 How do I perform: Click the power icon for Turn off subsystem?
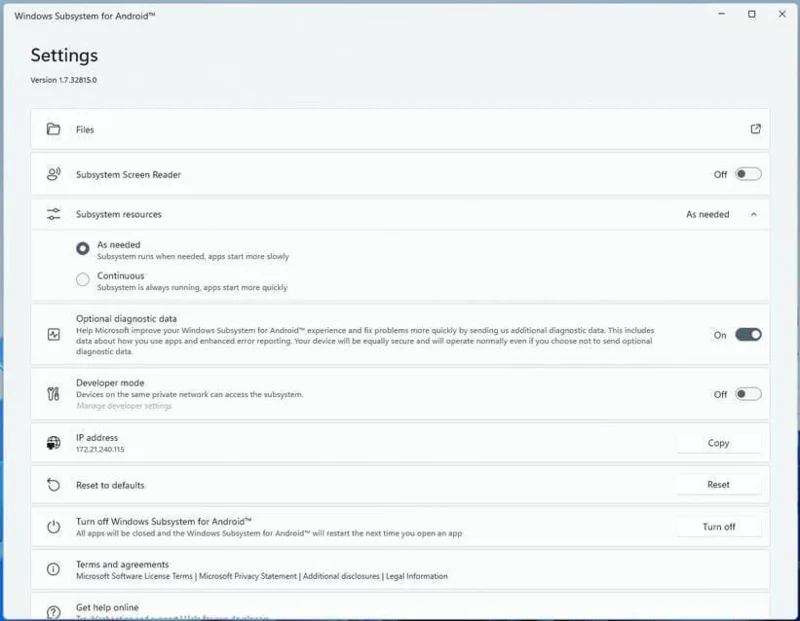coord(53,527)
